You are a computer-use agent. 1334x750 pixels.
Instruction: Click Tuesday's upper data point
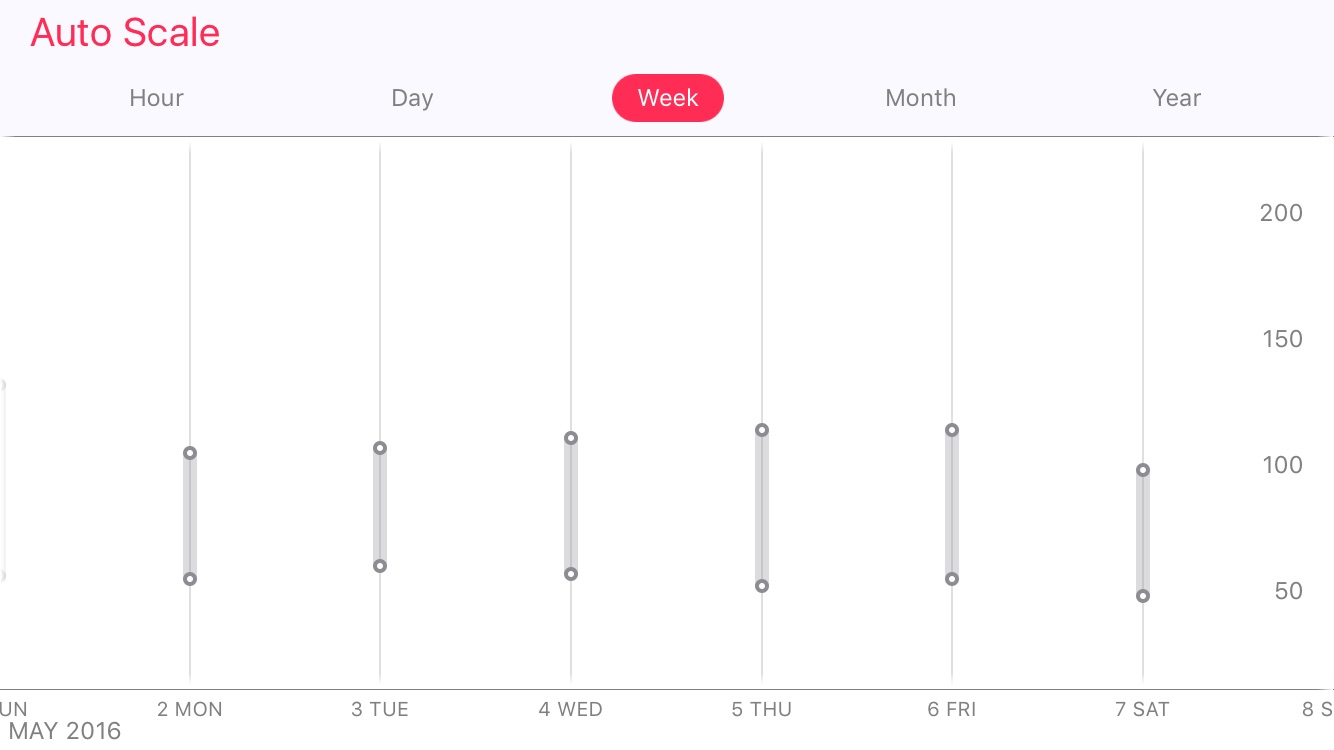point(380,448)
